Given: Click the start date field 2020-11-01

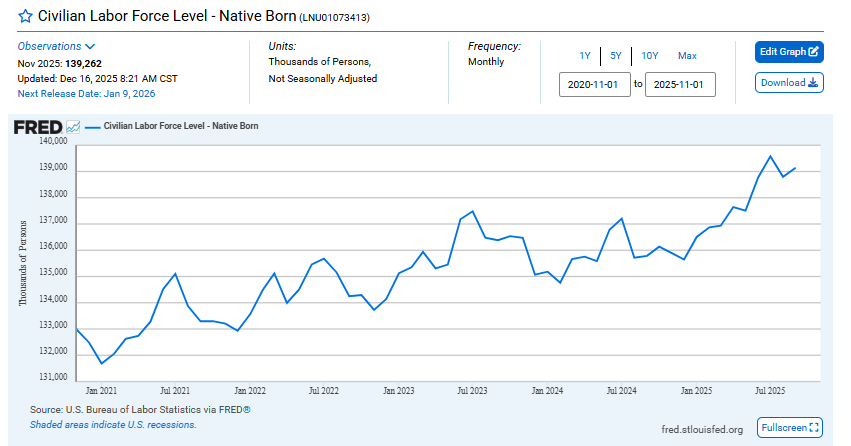Looking at the screenshot, I should click(x=594, y=85).
